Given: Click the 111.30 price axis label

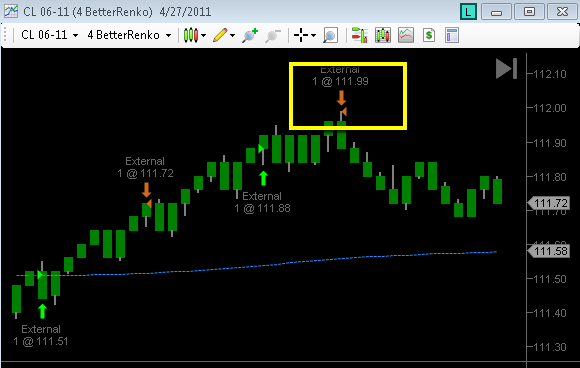Looking at the screenshot, I should coord(550,347).
